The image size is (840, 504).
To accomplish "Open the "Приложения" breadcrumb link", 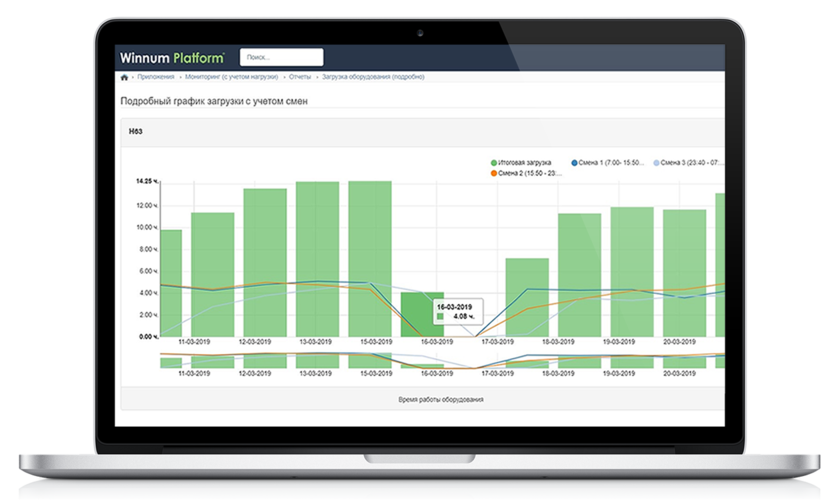I will click(x=156, y=77).
